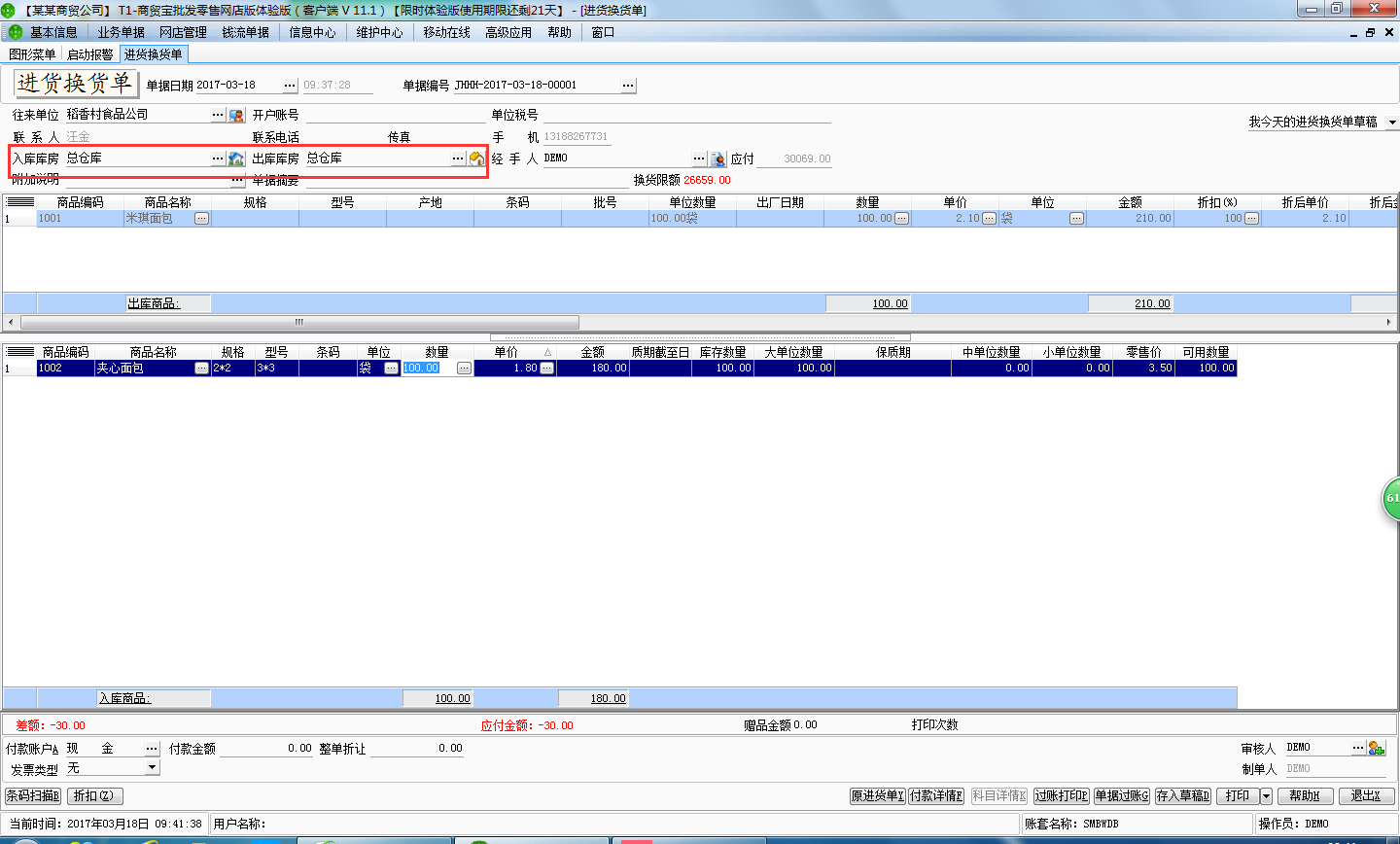Click the ellipsis button for 付款账户
The width and height of the screenshot is (1400, 844).
coord(152,749)
